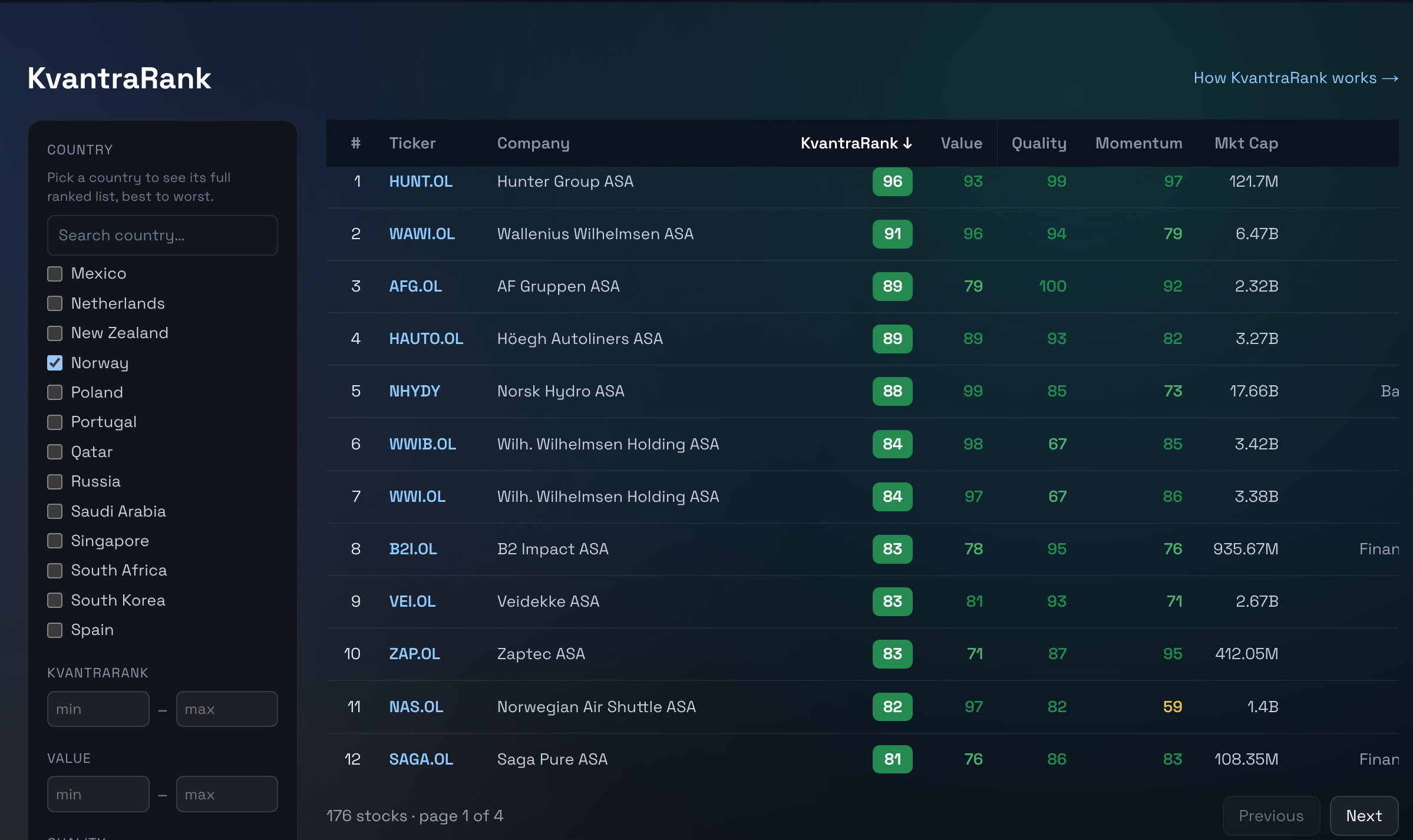Click the 96 KvantraRank badge for HUNT.OL
The width and height of the screenshot is (1413, 840).
(x=892, y=181)
